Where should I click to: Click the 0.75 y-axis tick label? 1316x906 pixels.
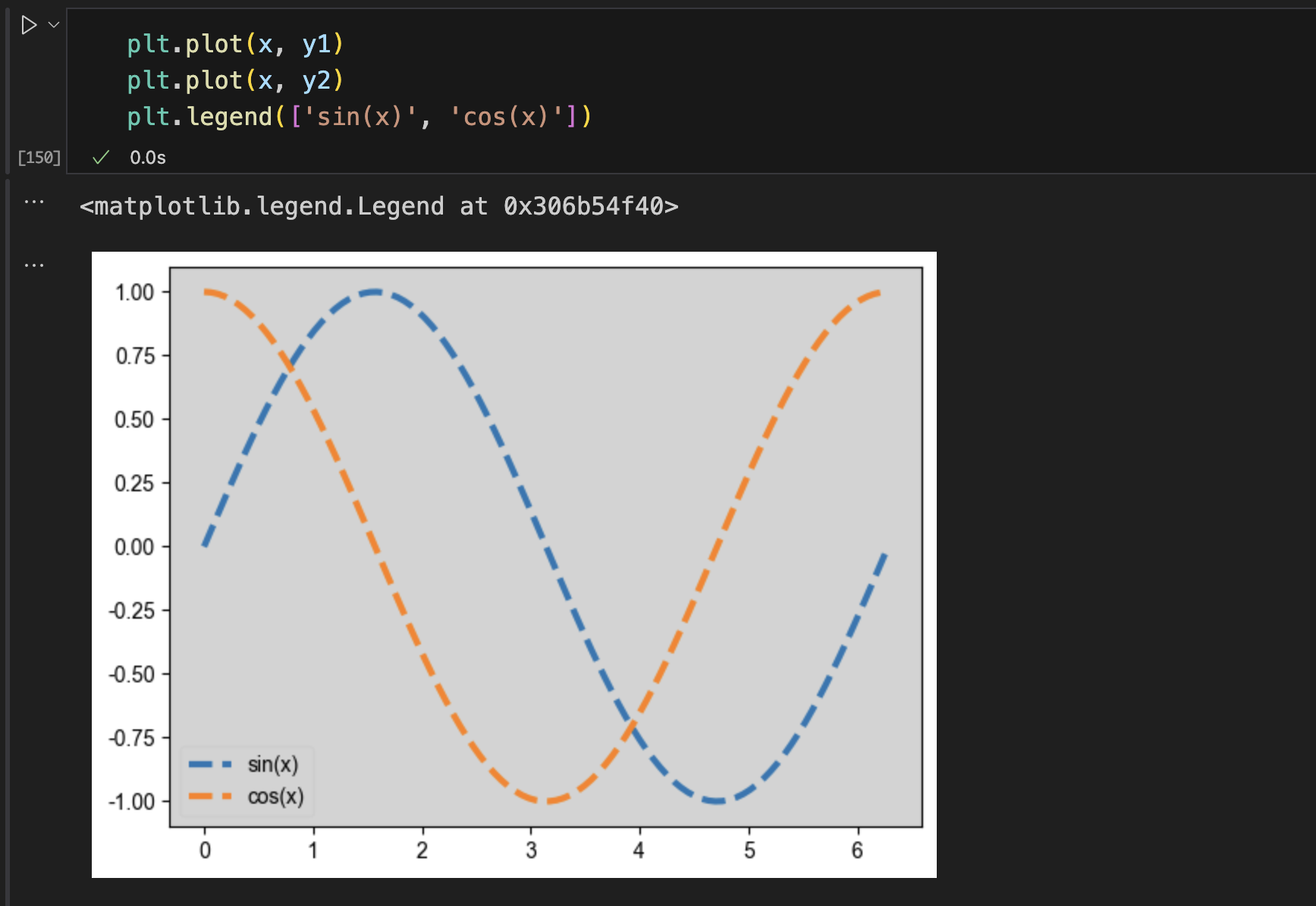(x=135, y=356)
